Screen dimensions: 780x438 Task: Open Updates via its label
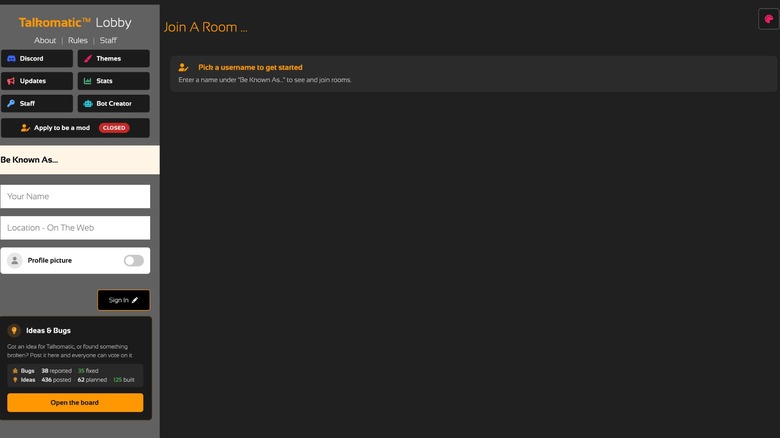(33, 81)
